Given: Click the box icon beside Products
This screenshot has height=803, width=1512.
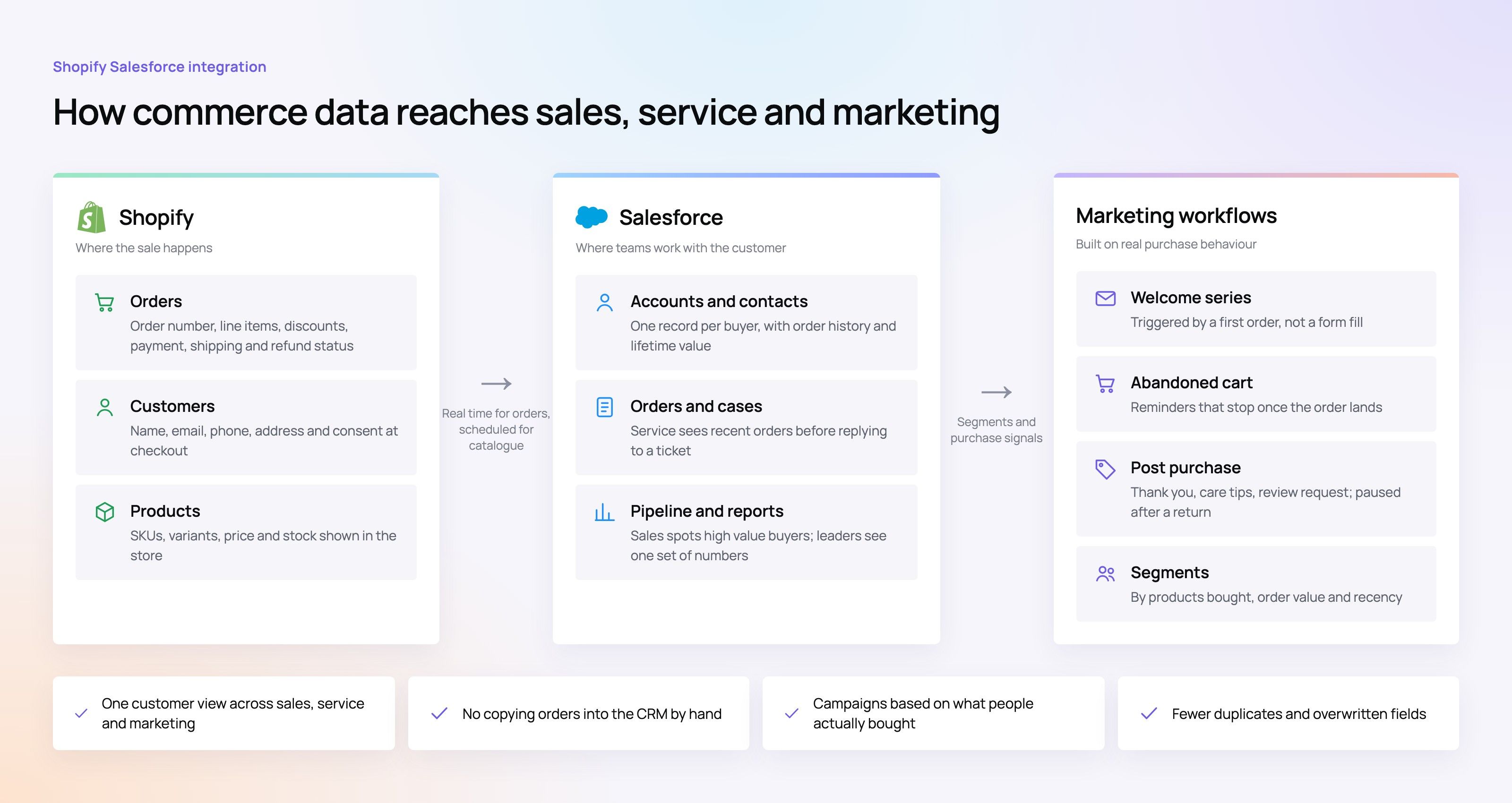Looking at the screenshot, I should click(104, 512).
